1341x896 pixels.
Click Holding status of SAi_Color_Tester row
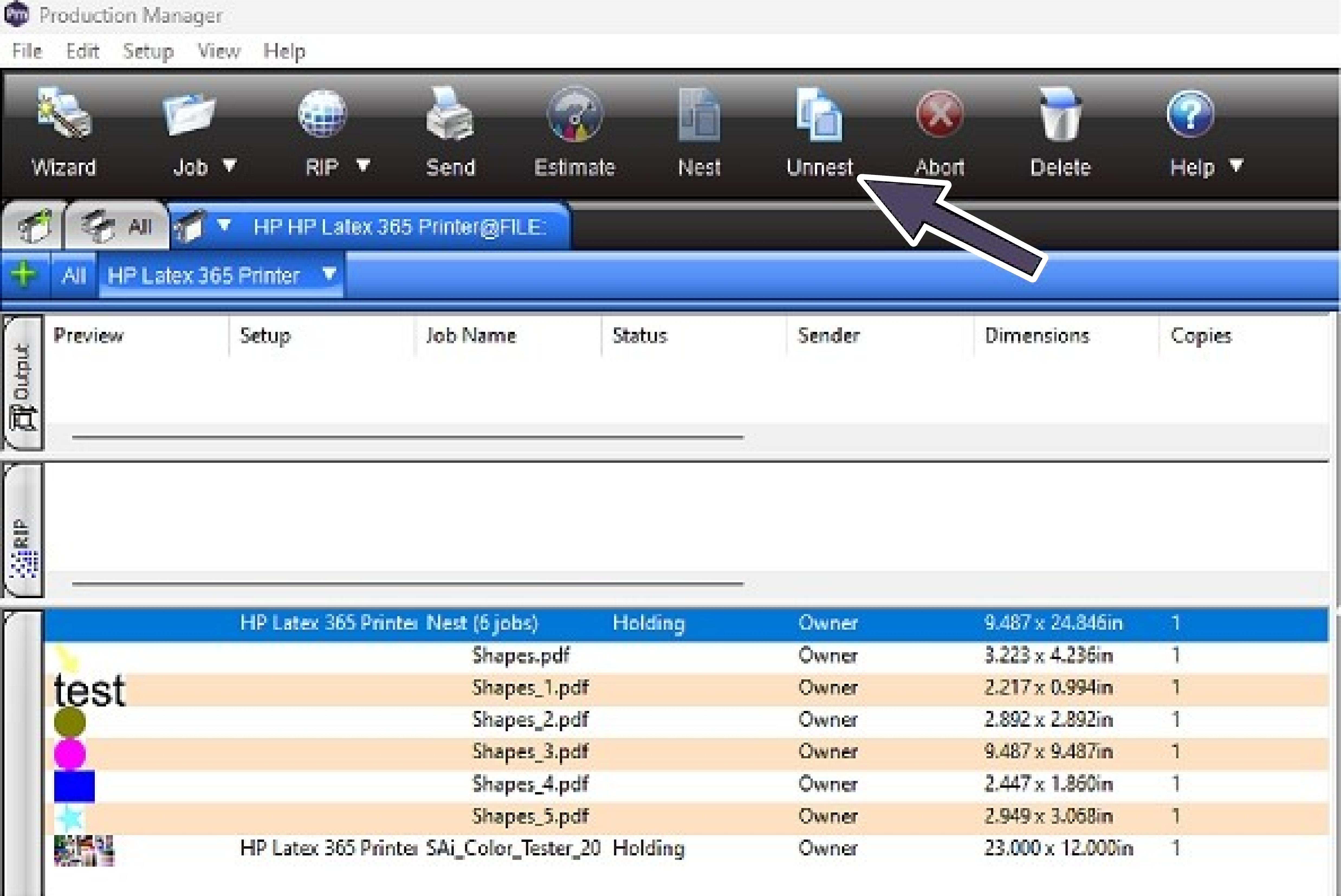649,849
